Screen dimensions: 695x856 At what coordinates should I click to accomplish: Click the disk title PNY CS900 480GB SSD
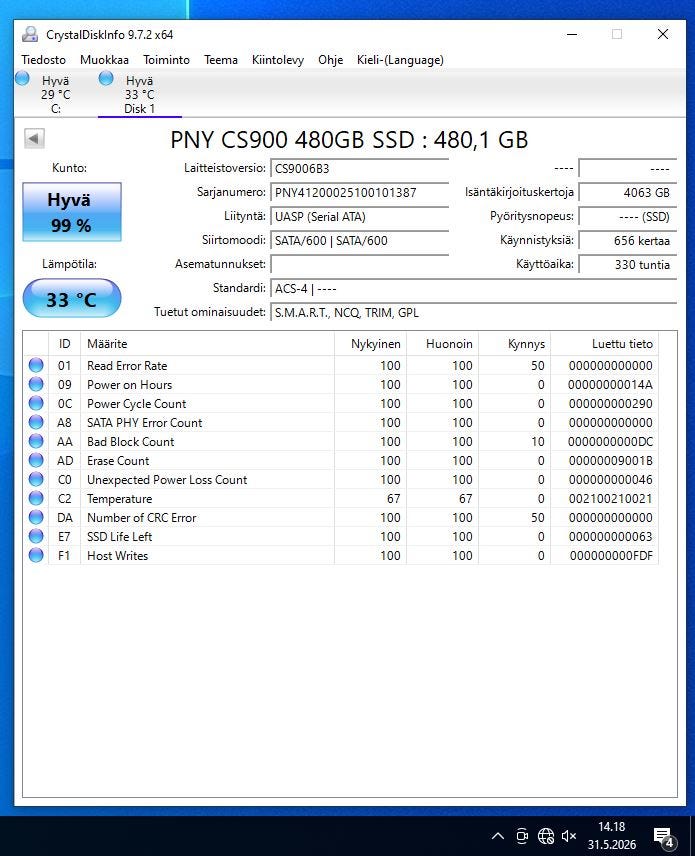point(349,140)
